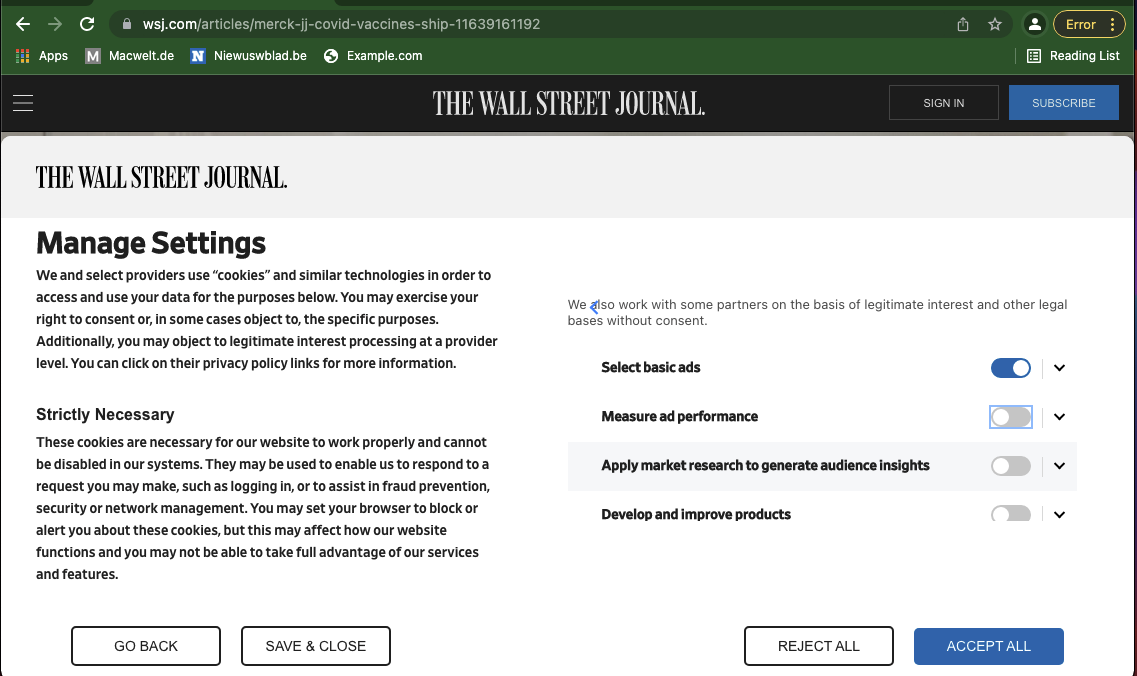The image size is (1137, 676).
Task: Expand the Apply market research chevron
Action: pos(1059,466)
